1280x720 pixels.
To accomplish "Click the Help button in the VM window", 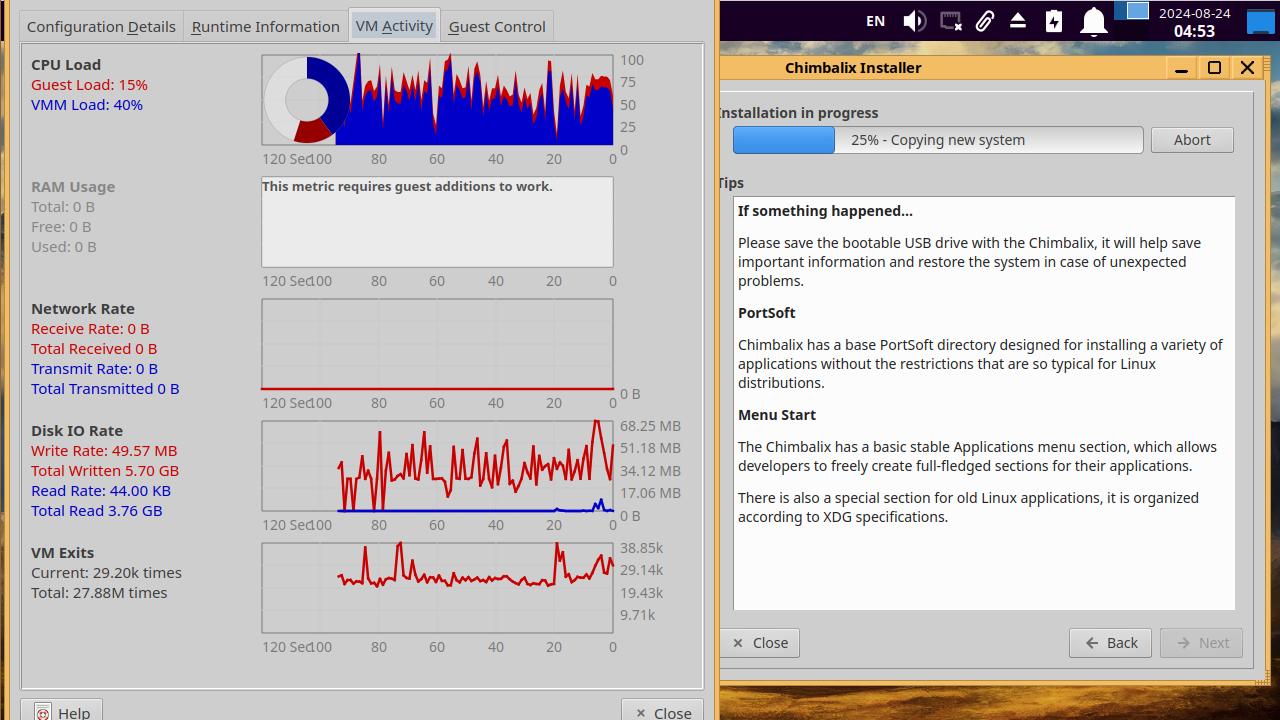I will [62, 712].
